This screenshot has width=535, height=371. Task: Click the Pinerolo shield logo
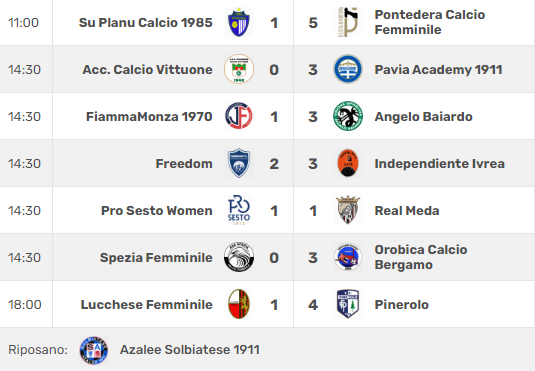click(x=348, y=304)
